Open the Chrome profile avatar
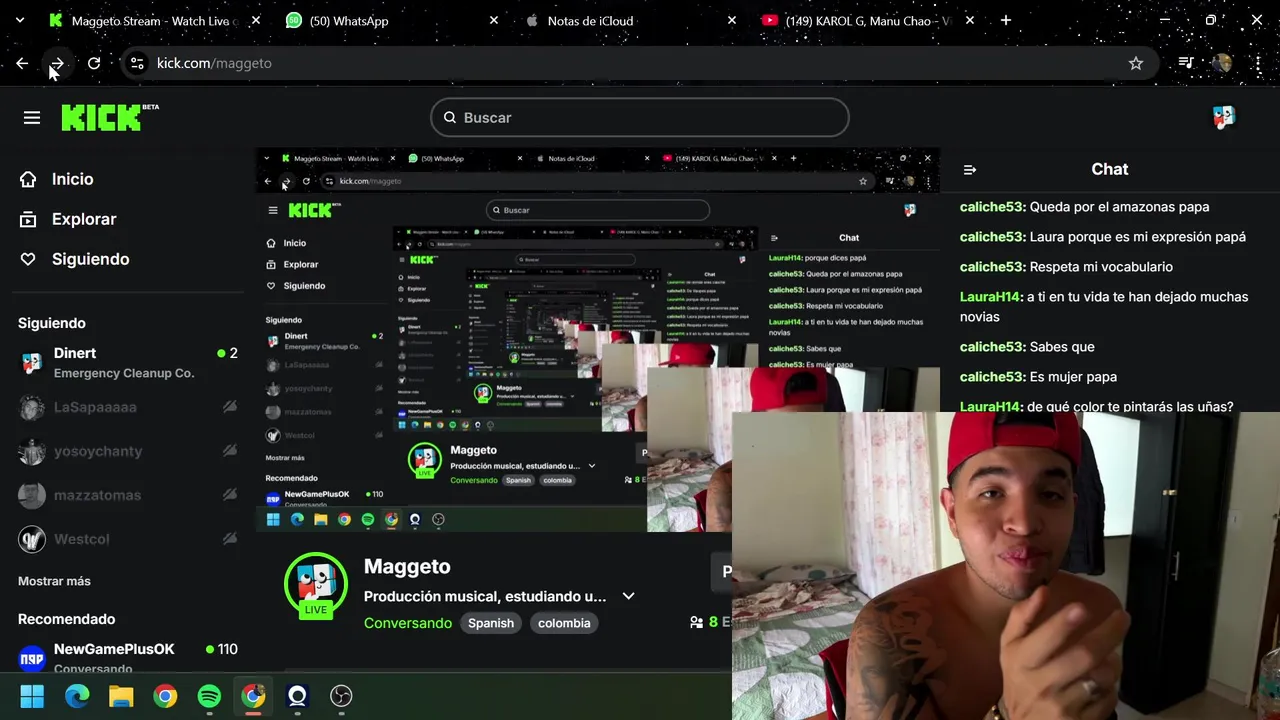 click(x=1222, y=63)
